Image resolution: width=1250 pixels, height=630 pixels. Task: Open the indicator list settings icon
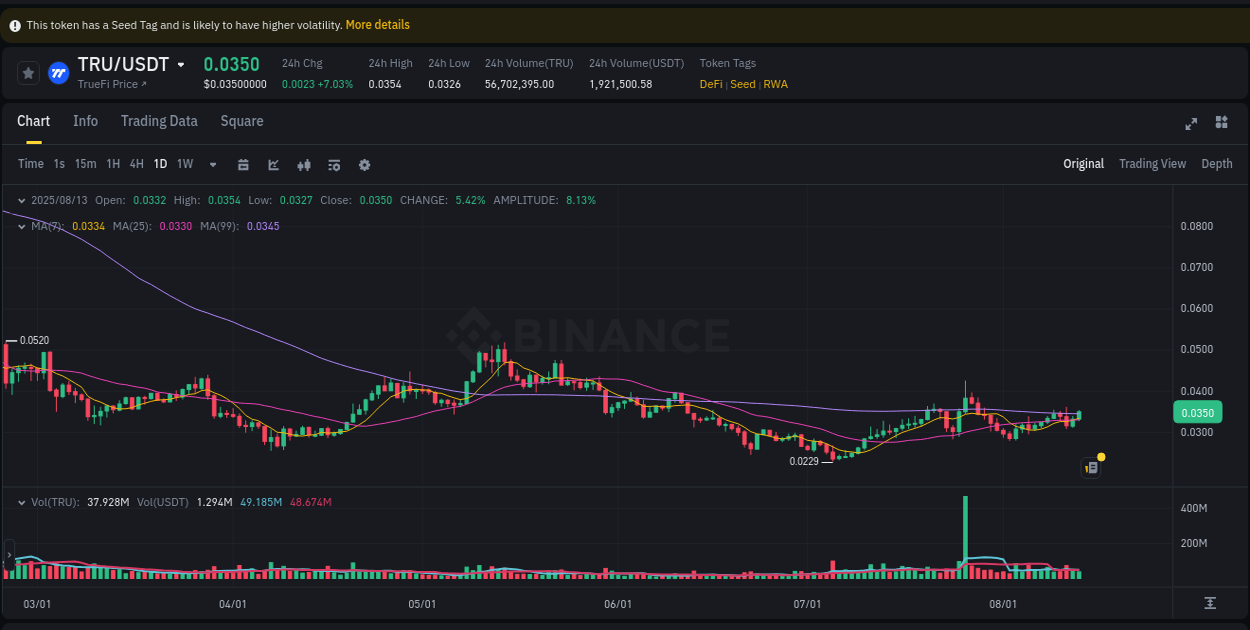pyautogui.click(x=334, y=164)
